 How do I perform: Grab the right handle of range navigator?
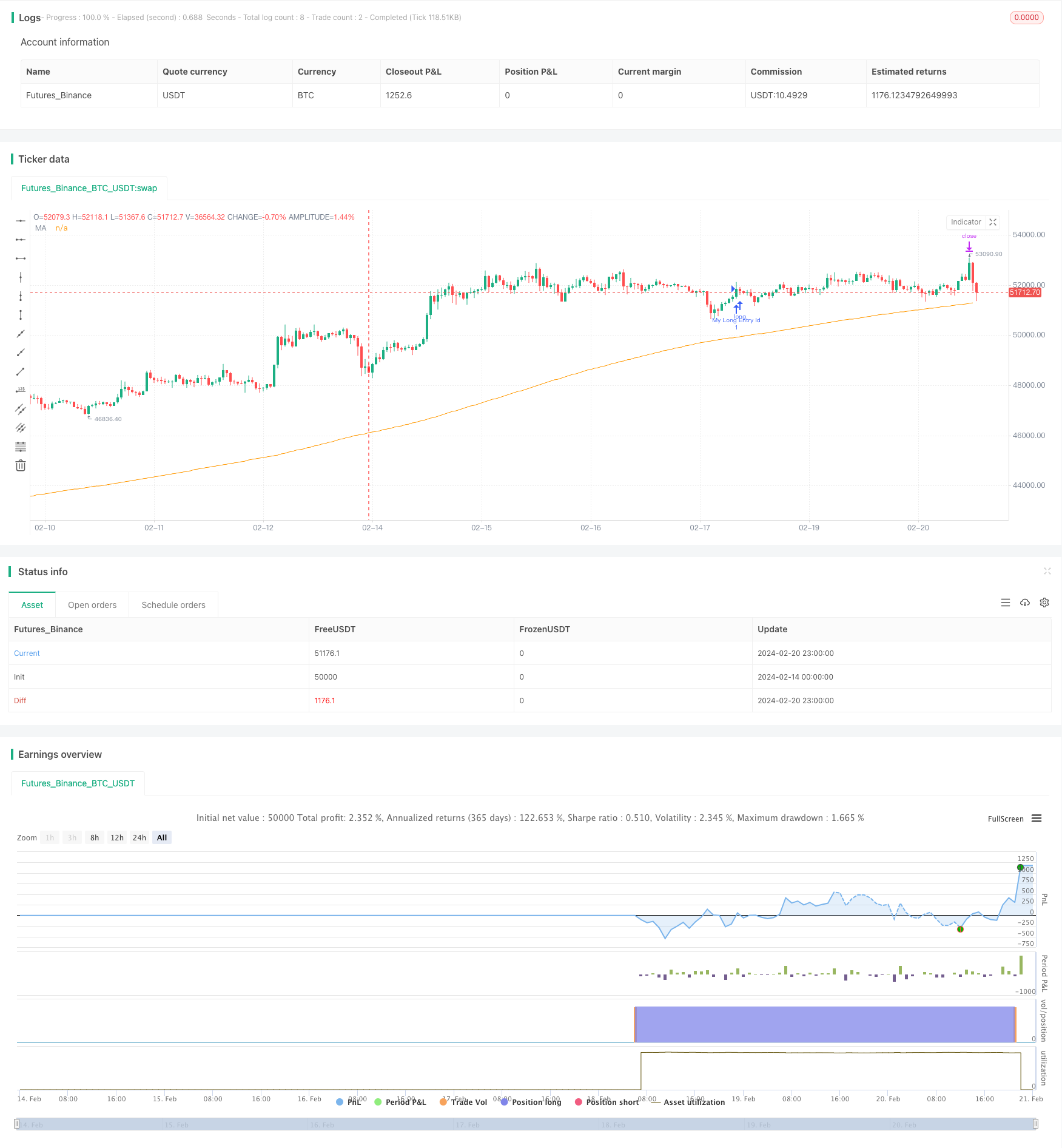tap(1035, 1124)
